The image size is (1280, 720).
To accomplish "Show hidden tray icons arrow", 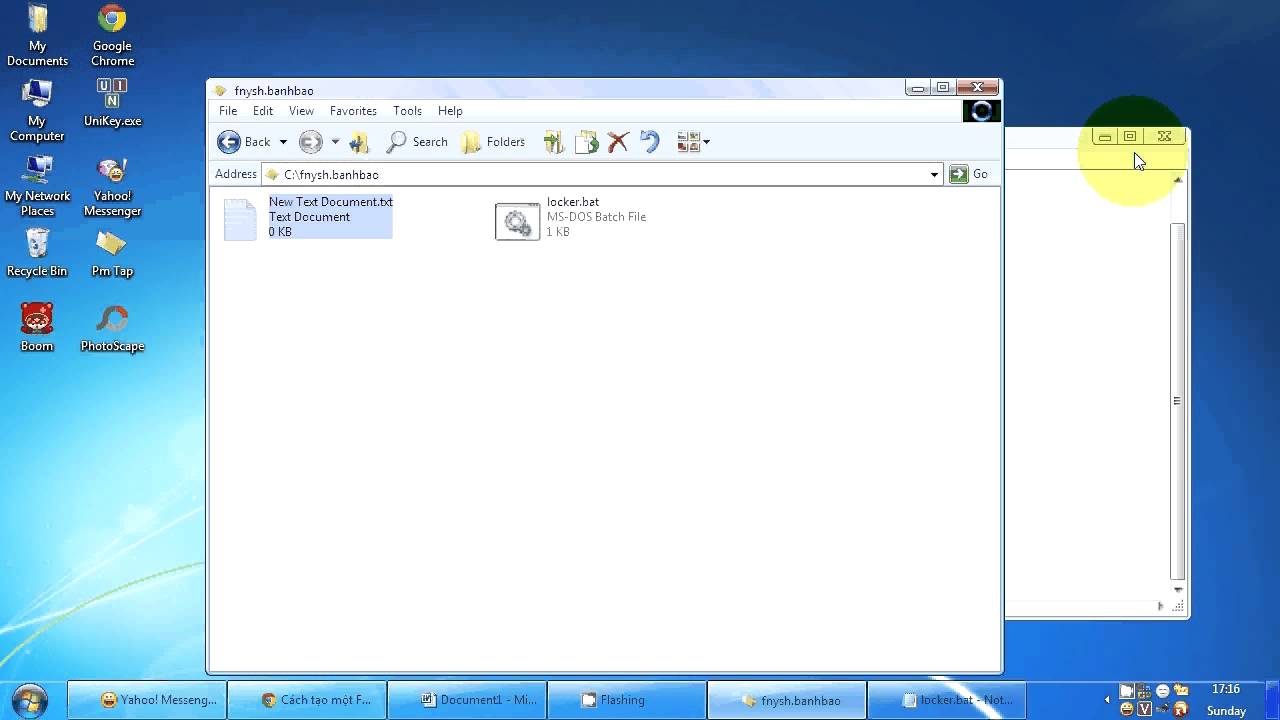I will pos(1107,700).
